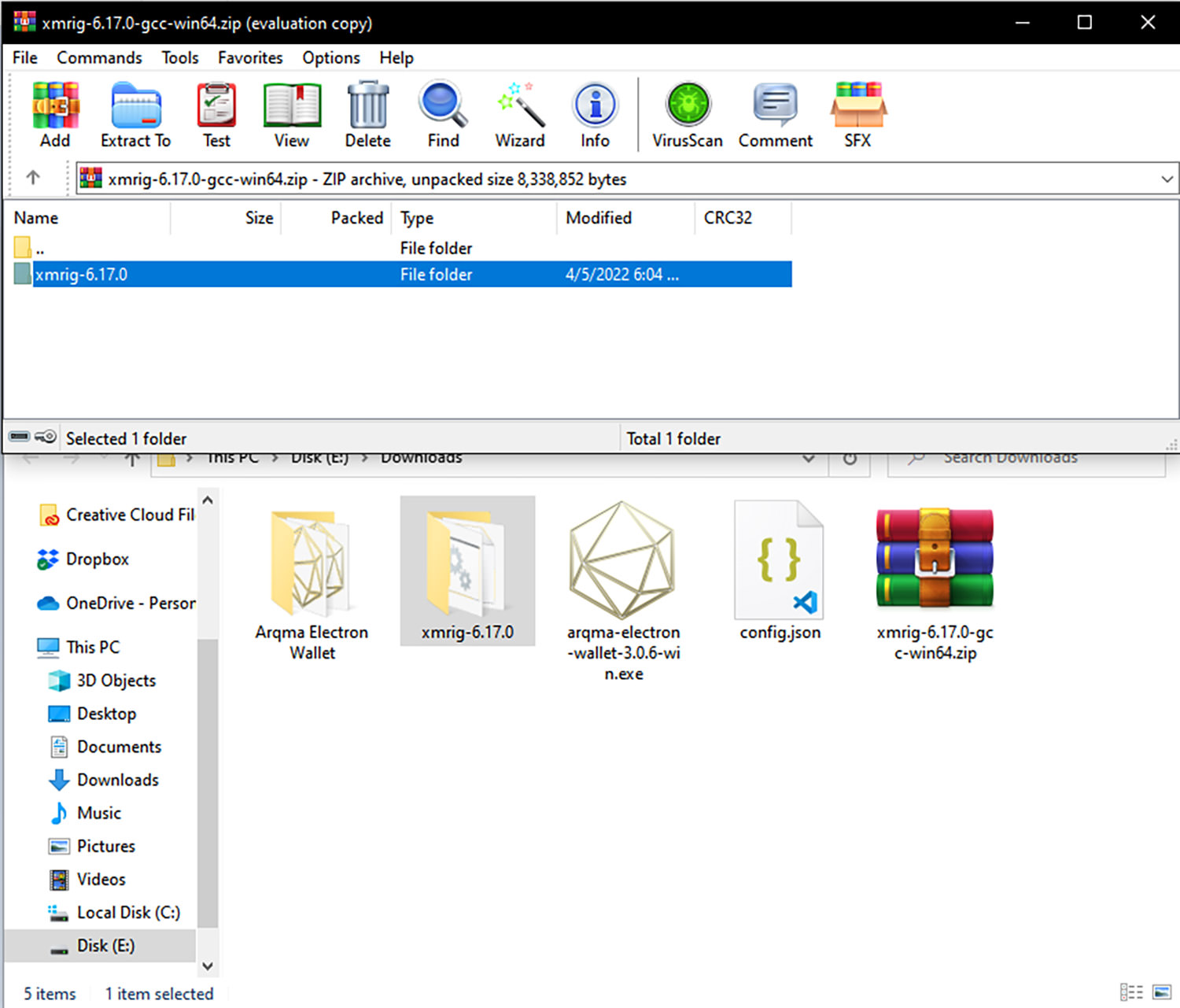Open Music in Explorer sidebar

point(86,812)
